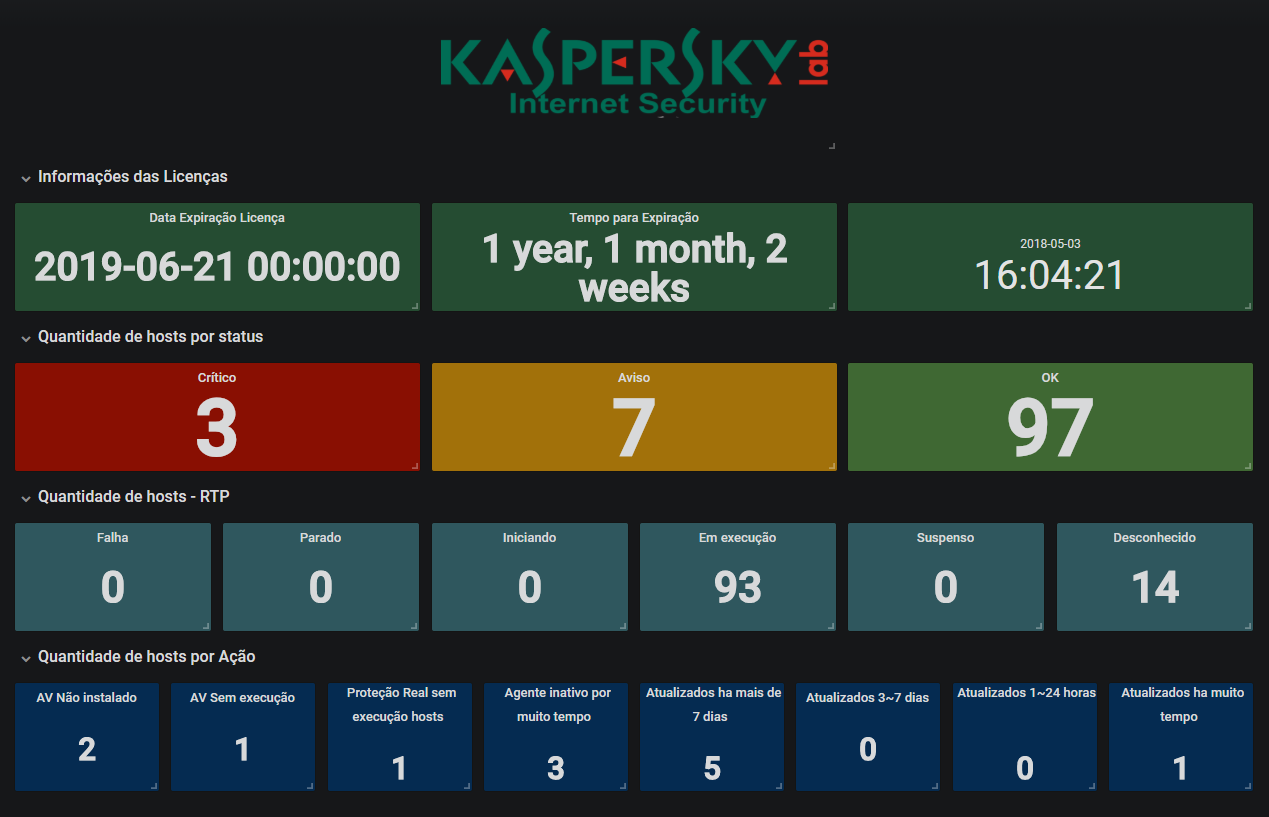This screenshot has width=1269, height=817.
Task: Open the Atualizados 3~7 dias panel title
Action: coord(868,698)
